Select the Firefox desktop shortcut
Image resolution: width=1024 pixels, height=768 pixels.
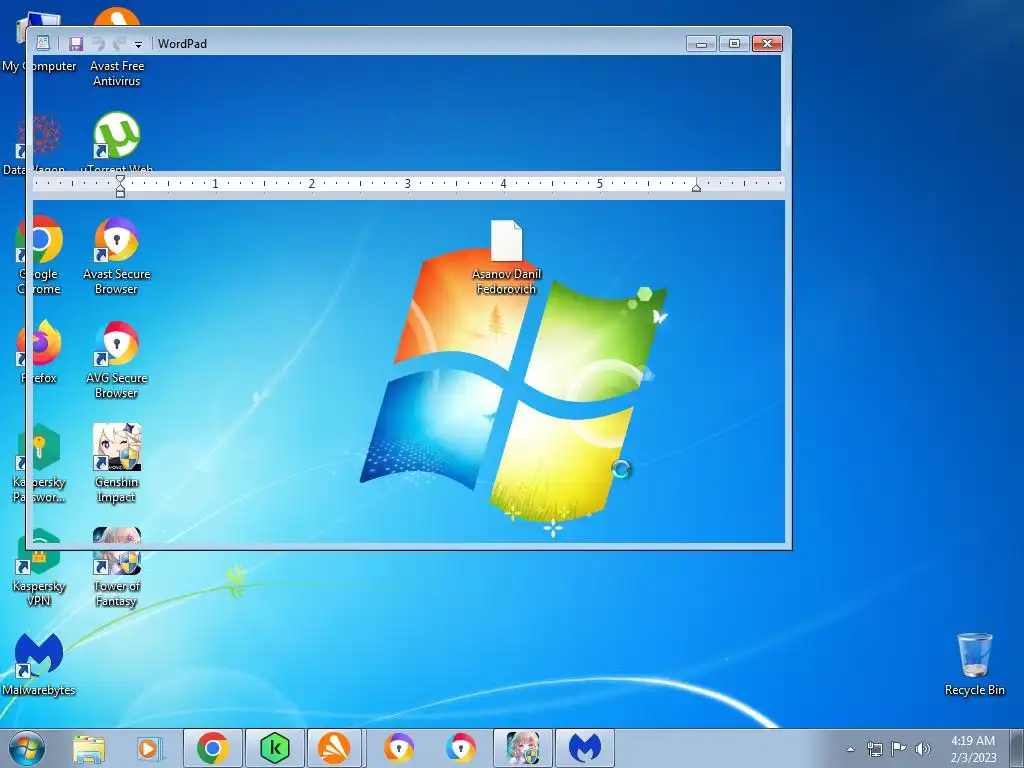[x=39, y=352]
